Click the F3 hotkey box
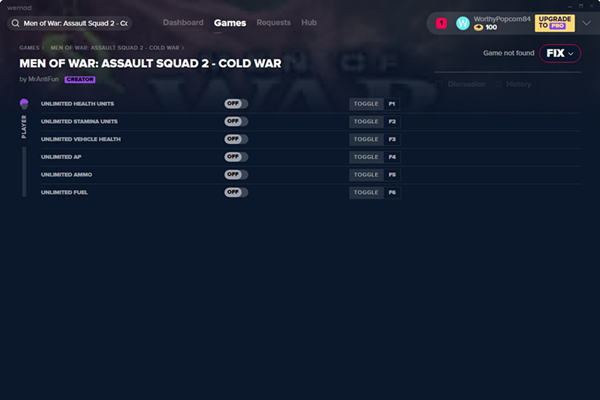This screenshot has height=400, width=600. (x=392, y=139)
